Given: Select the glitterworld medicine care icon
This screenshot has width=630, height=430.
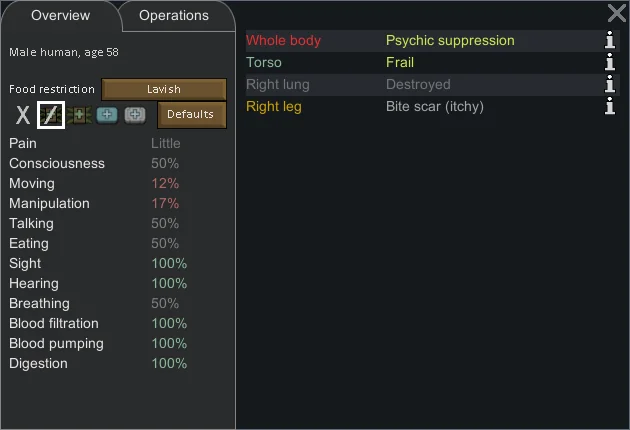Looking at the screenshot, I should (135, 115).
